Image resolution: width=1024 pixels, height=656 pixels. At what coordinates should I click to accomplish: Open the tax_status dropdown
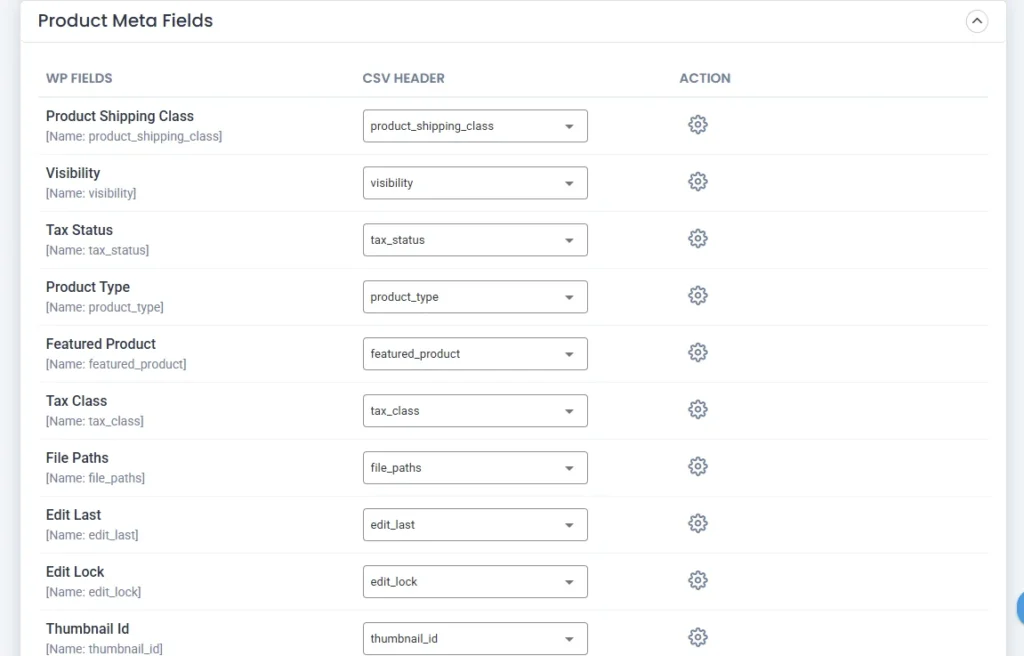(x=475, y=240)
